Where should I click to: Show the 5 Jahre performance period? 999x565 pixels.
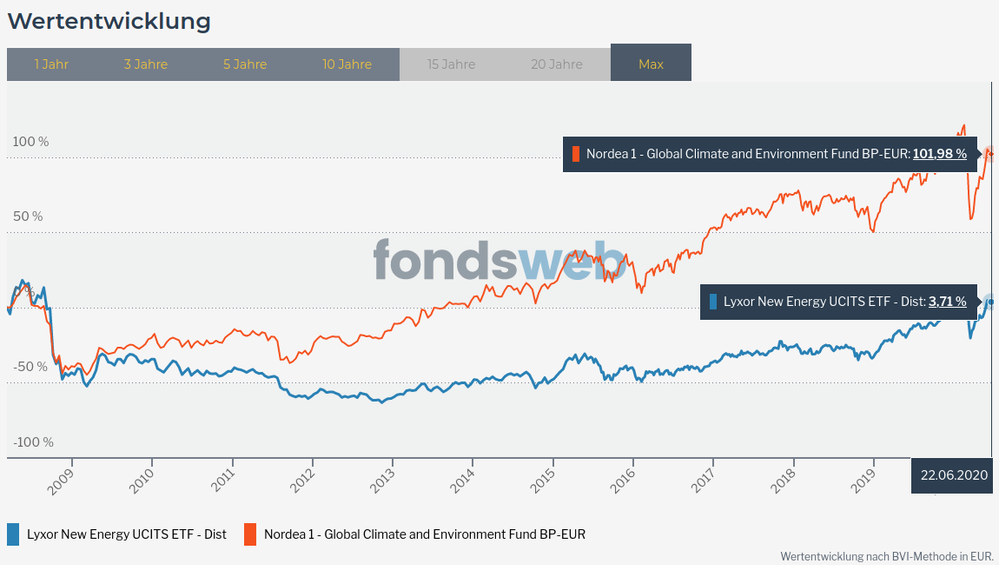245,64
